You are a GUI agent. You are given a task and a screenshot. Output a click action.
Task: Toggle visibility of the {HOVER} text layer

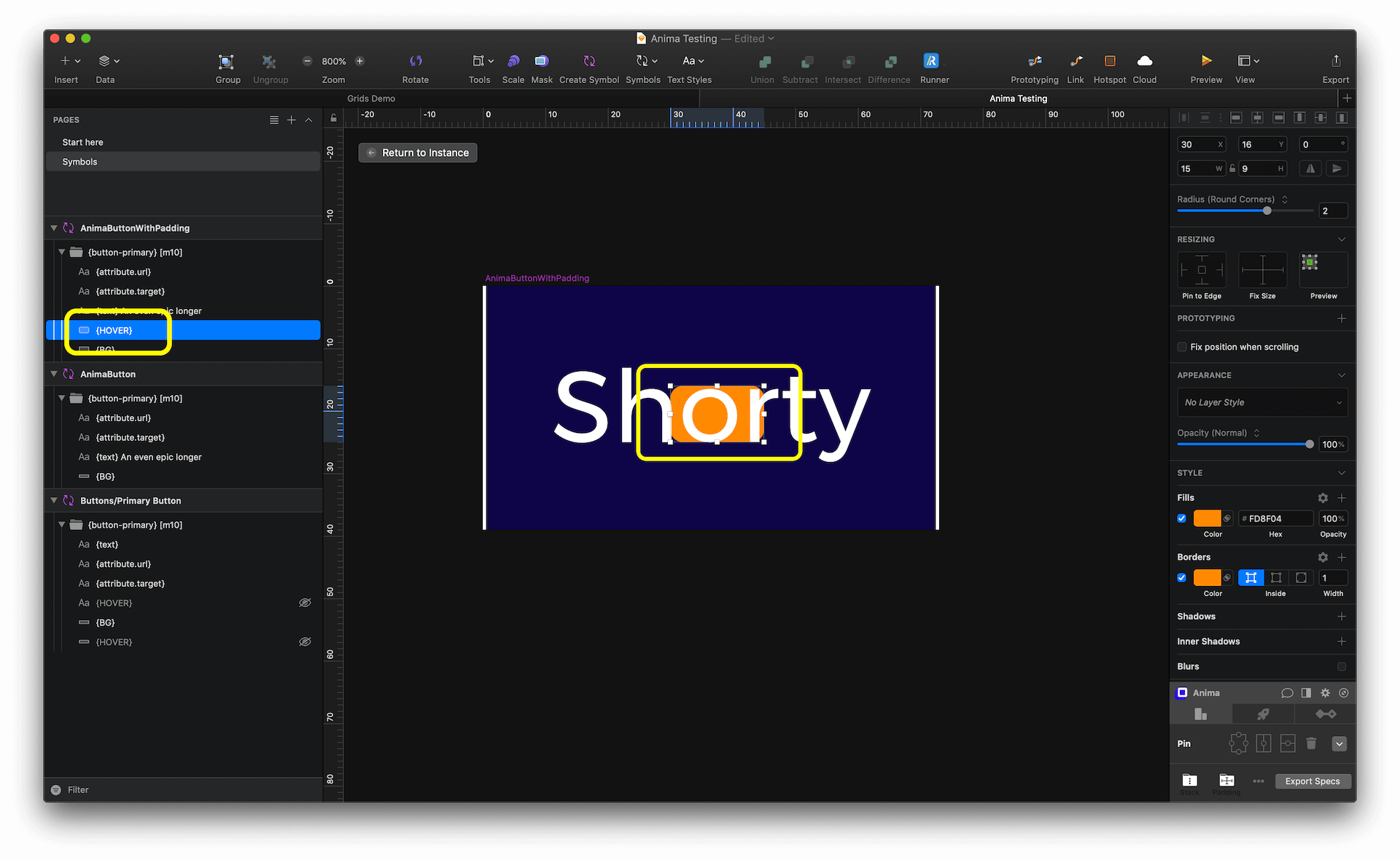click(x=305, y=603)
